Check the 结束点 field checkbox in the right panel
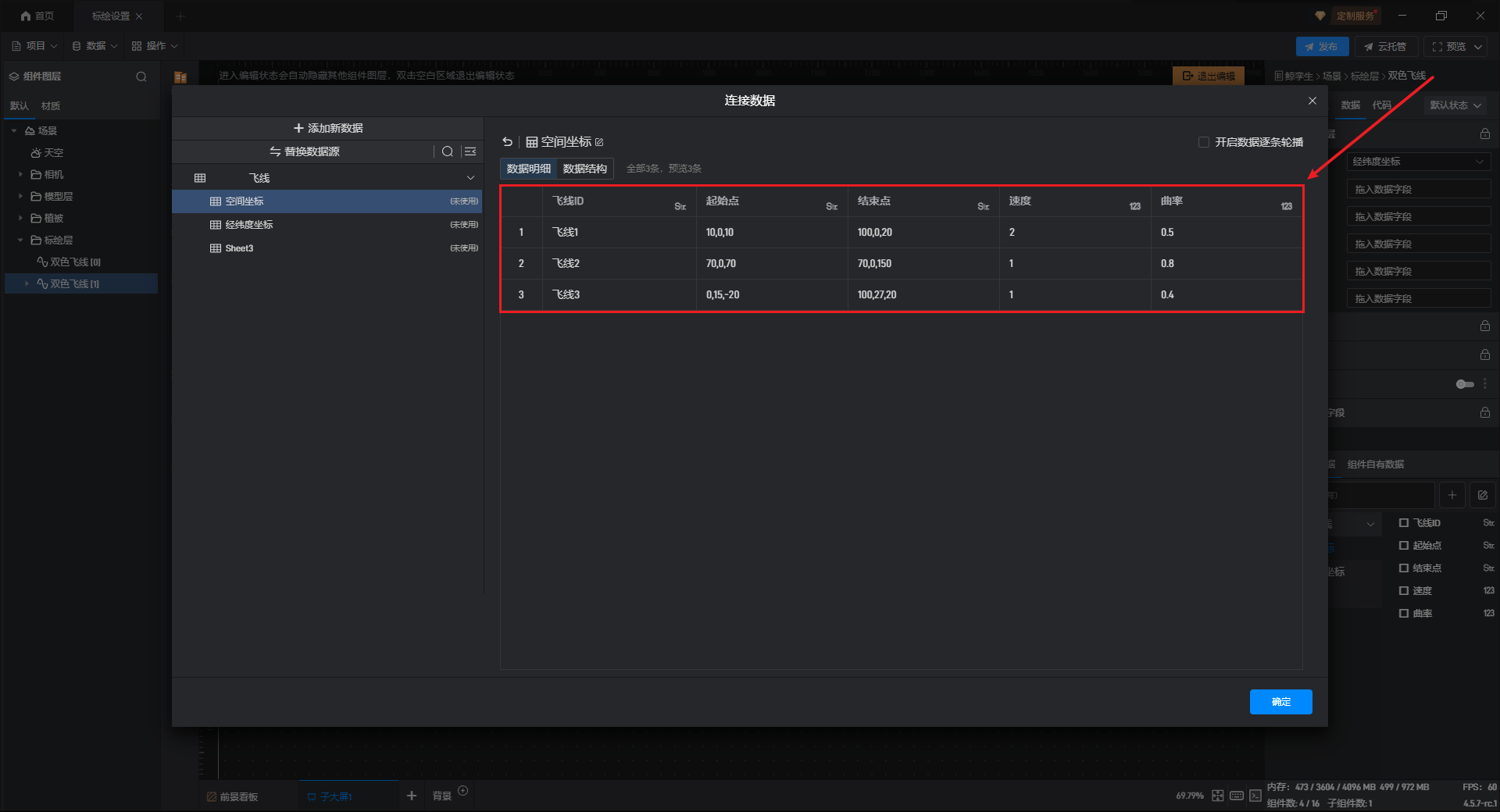1500x812 pixels. pyautogui.click(x=1404, y=568)
